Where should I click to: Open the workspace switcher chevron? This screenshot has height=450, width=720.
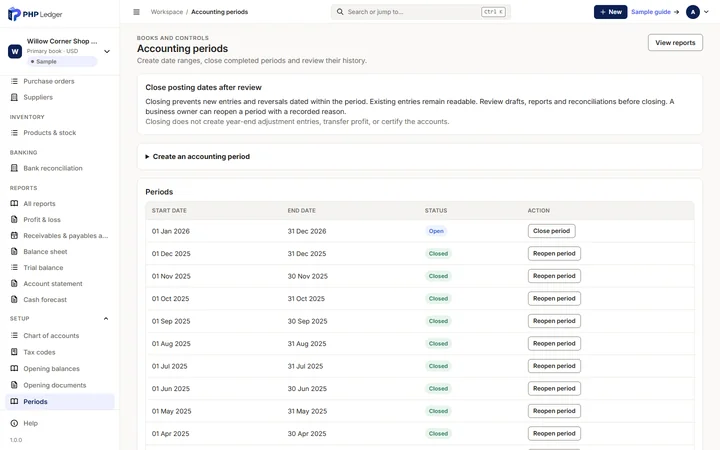[107, 51]
